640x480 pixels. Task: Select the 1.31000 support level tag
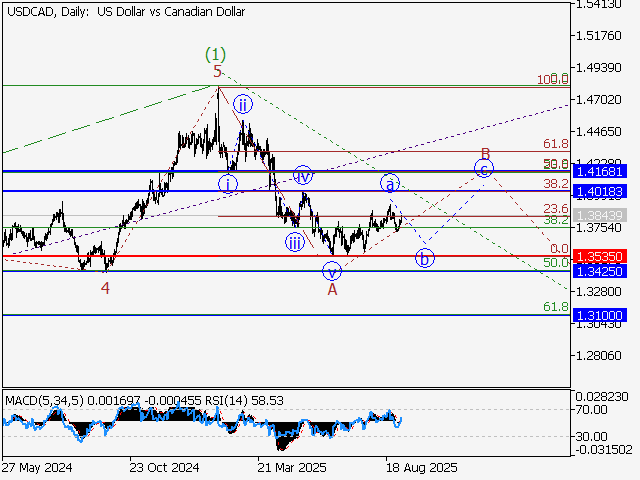(x=601, y=315)
